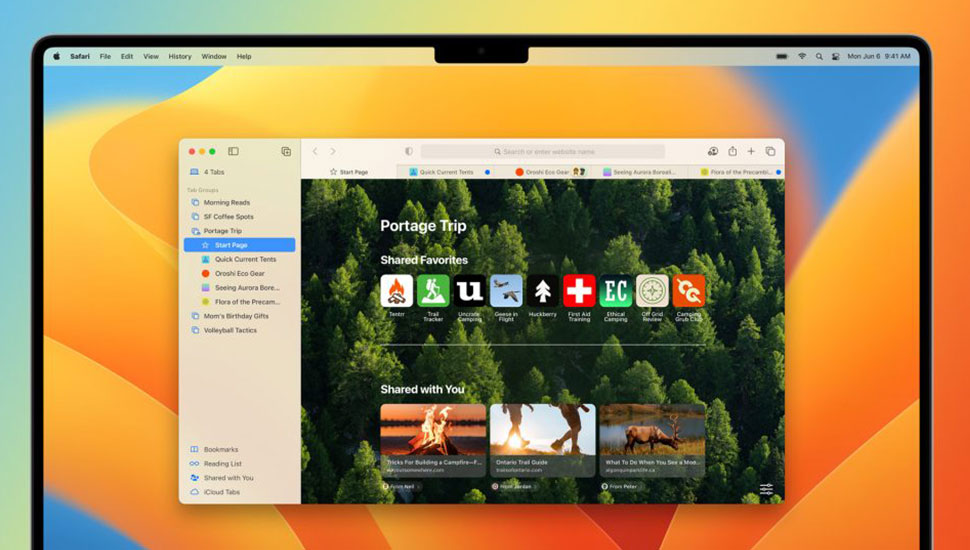Click the battery status icon
Image resolution: width=970 pixels, height=550 pixels.
coord(782,56)
